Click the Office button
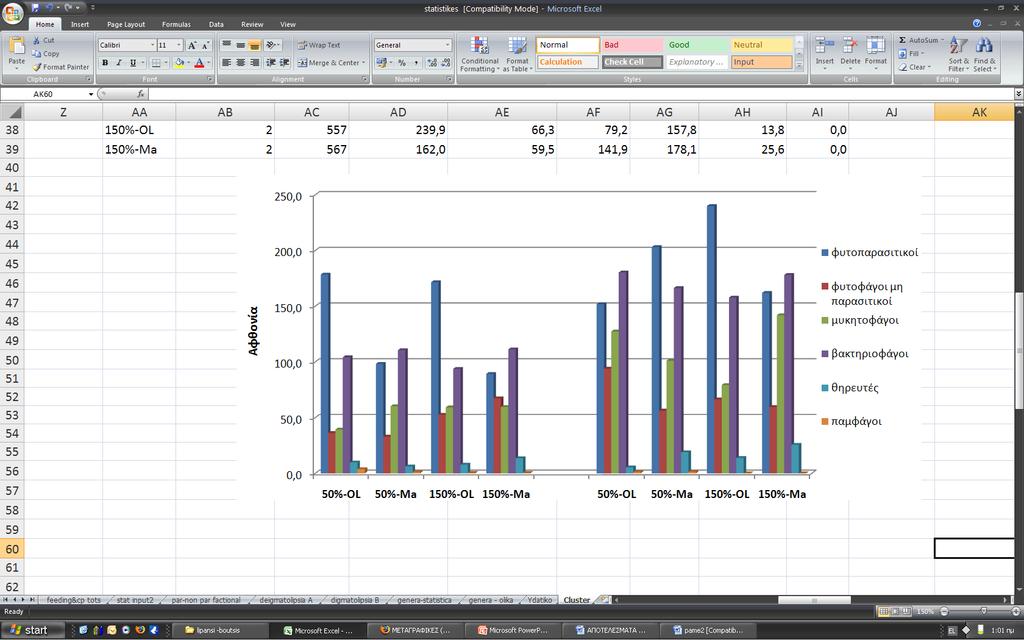Screen dimensions: 1024x640 [12, 13]
